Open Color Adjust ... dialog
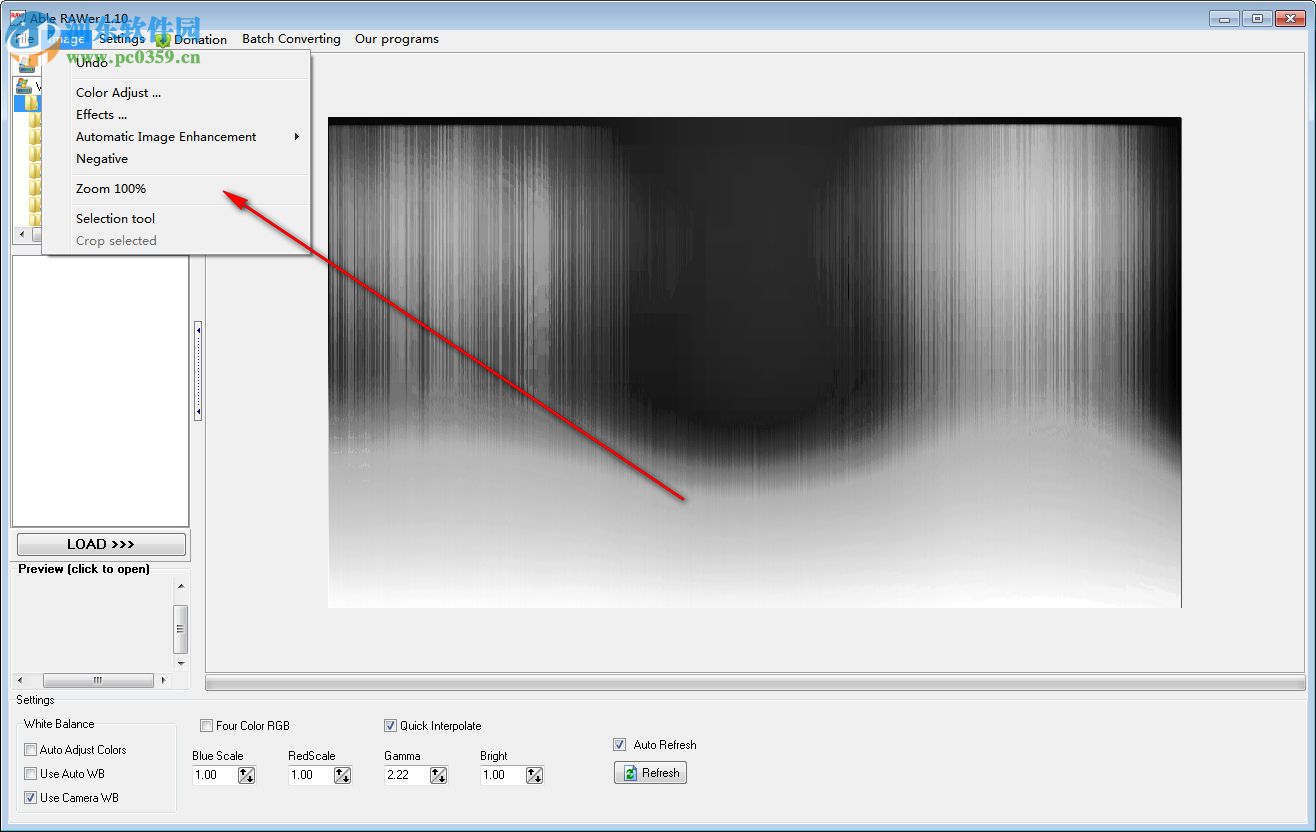The height and width of the screenshot is (832, 1316). 177,93
